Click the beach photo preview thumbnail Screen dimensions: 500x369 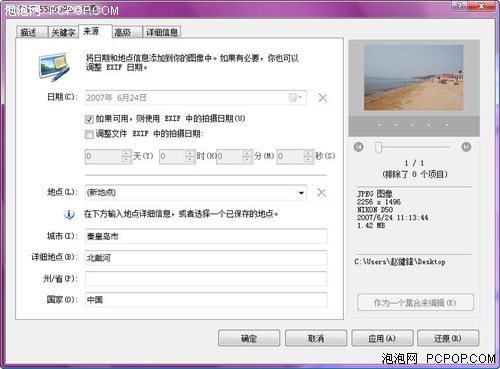click(414, 77)
